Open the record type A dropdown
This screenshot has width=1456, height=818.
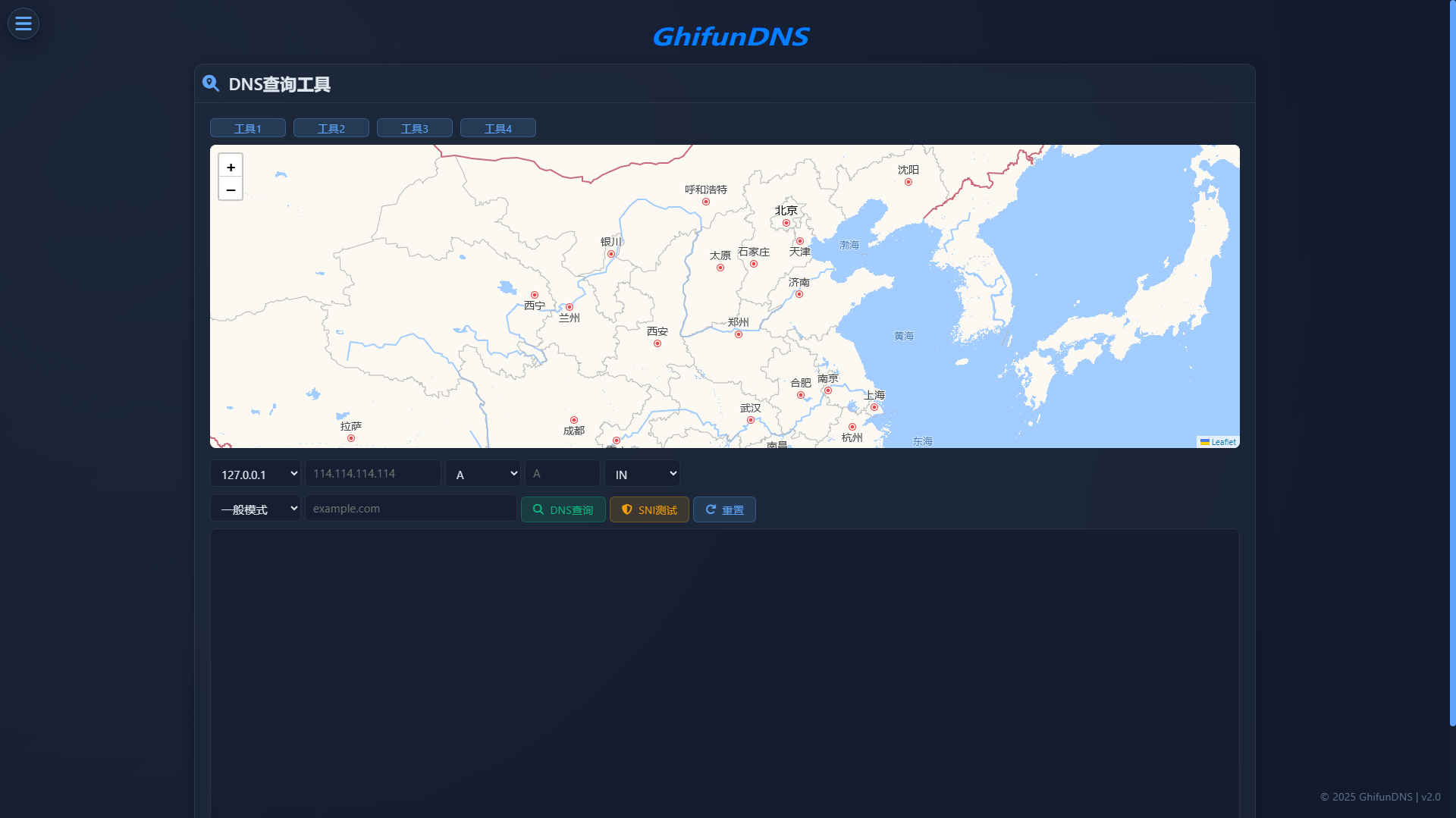pos(483,474)
